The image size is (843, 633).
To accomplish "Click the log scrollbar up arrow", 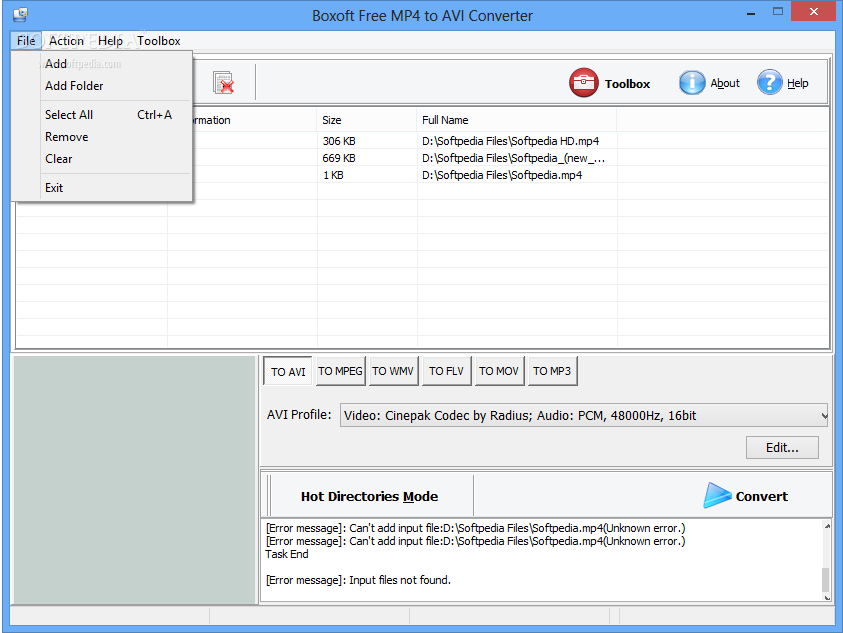I will click(827, 526).
